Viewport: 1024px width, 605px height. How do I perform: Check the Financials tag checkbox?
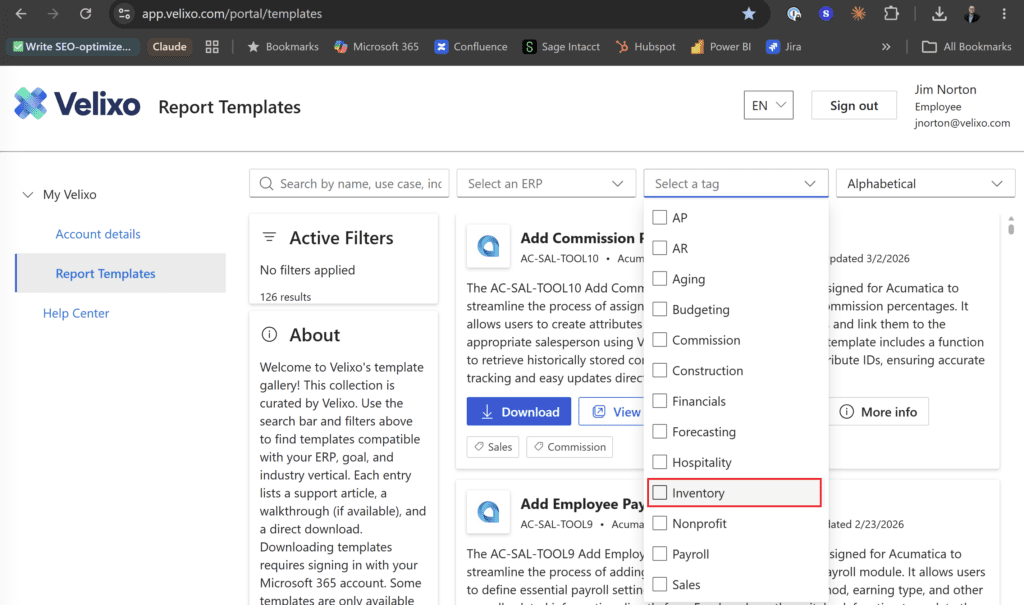(660, 401)
